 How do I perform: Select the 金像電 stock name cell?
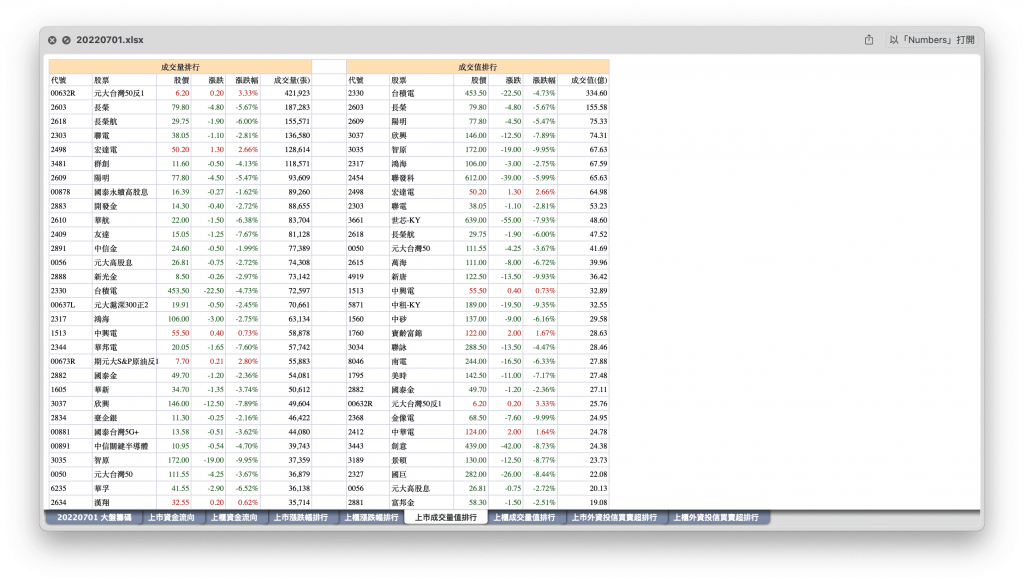point(421,418)
